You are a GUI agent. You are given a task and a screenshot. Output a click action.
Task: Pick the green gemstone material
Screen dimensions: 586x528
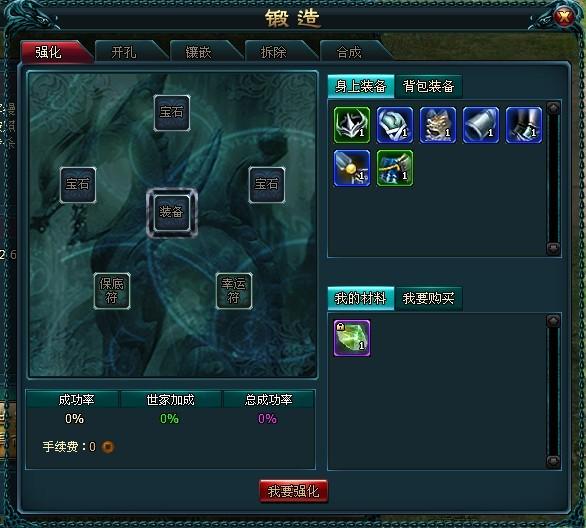tap(352, 338)
